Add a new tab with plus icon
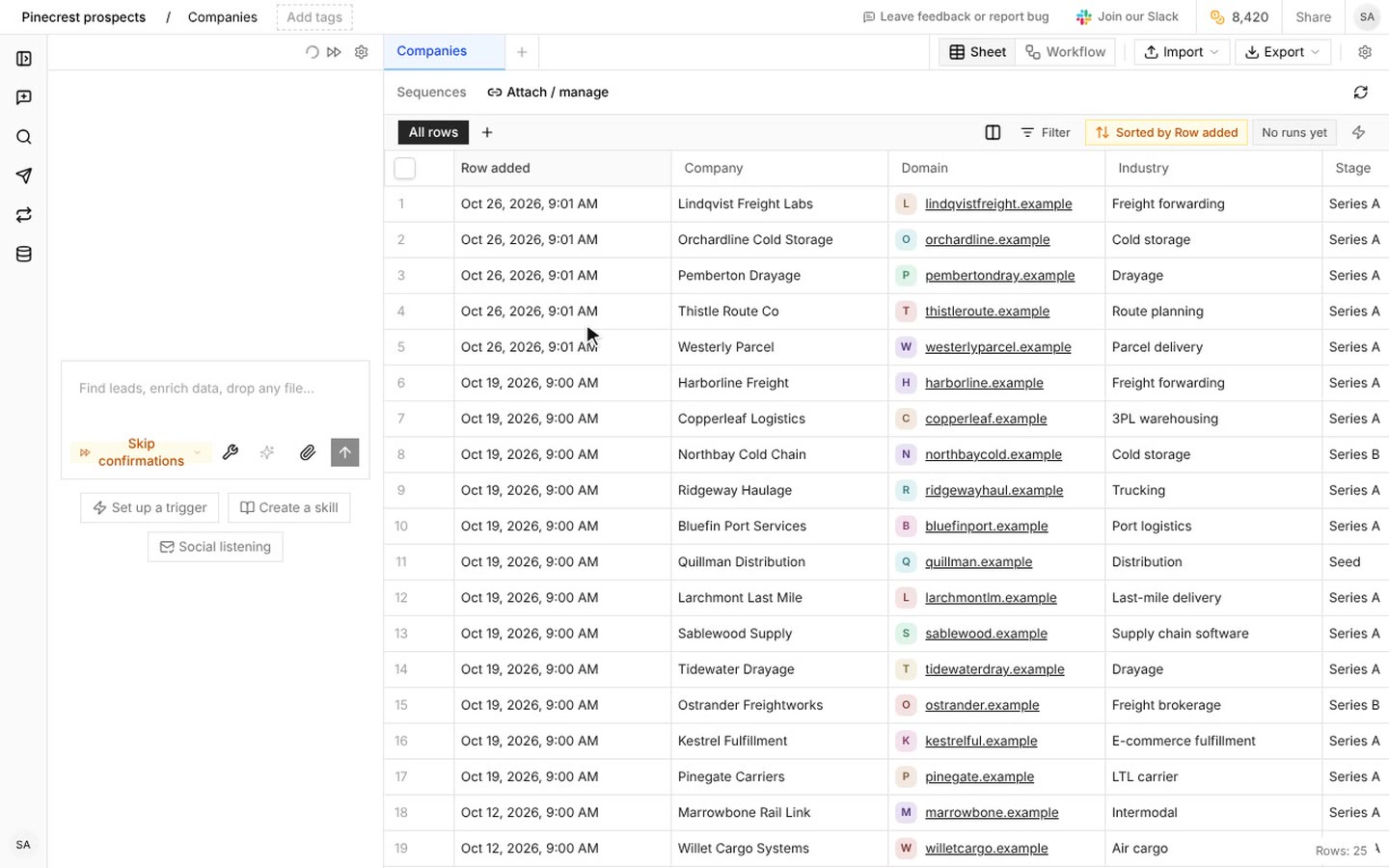The width and height of the screenshot is (1389, 868). (x=522, y=52)
